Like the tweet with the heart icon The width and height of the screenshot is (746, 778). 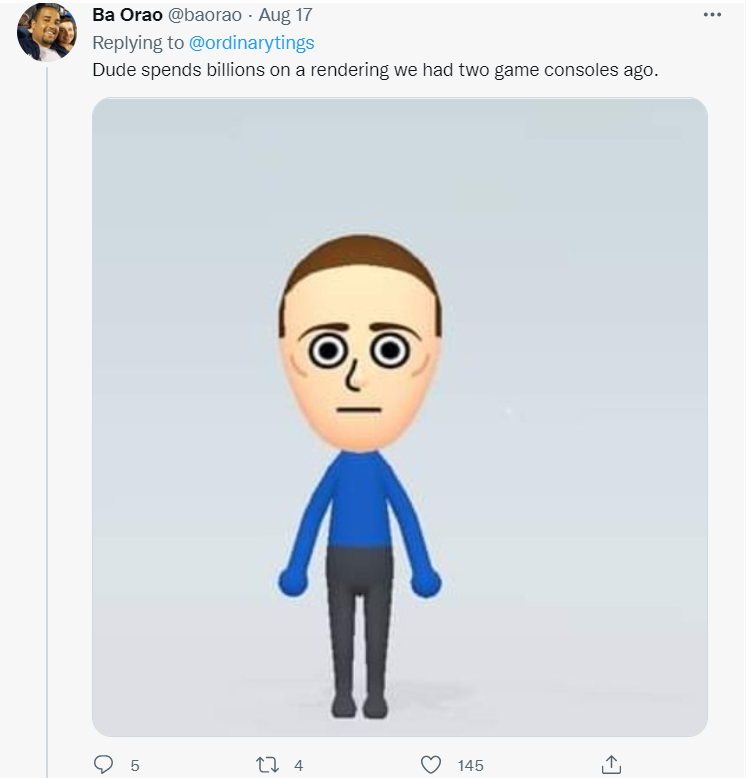(431, 765)
